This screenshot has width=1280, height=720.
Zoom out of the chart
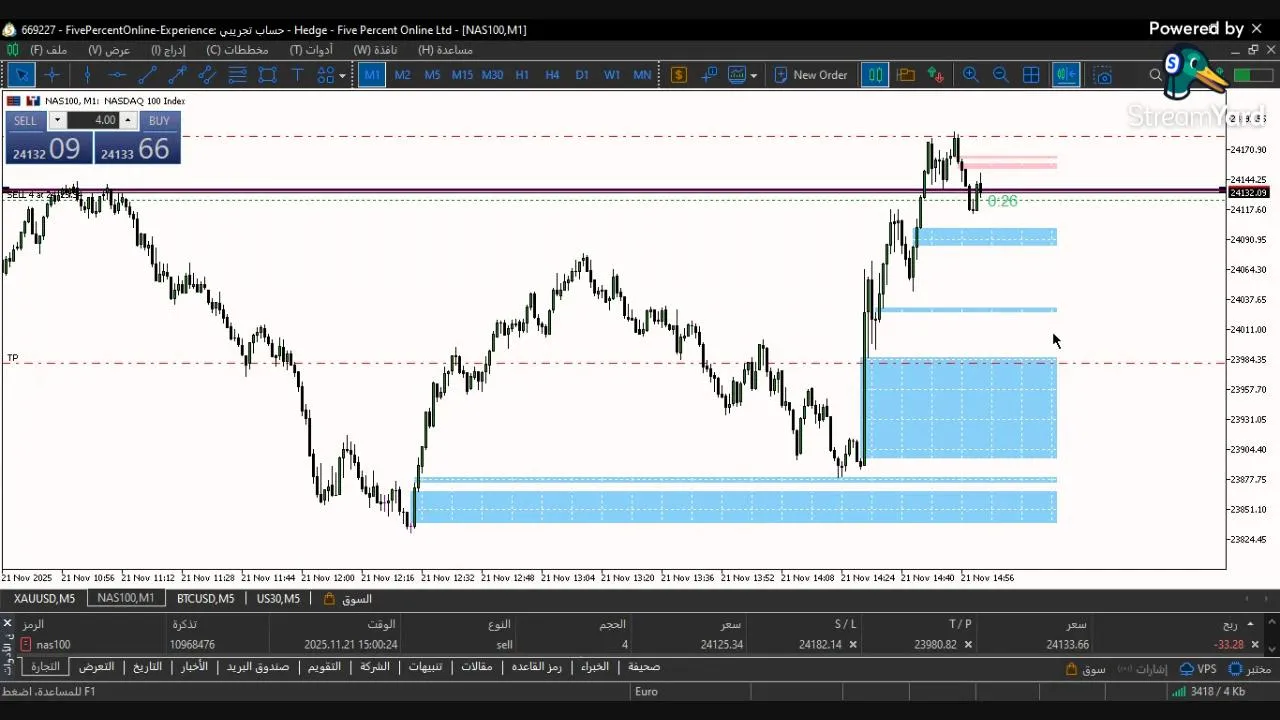(x=1000, y=75)
